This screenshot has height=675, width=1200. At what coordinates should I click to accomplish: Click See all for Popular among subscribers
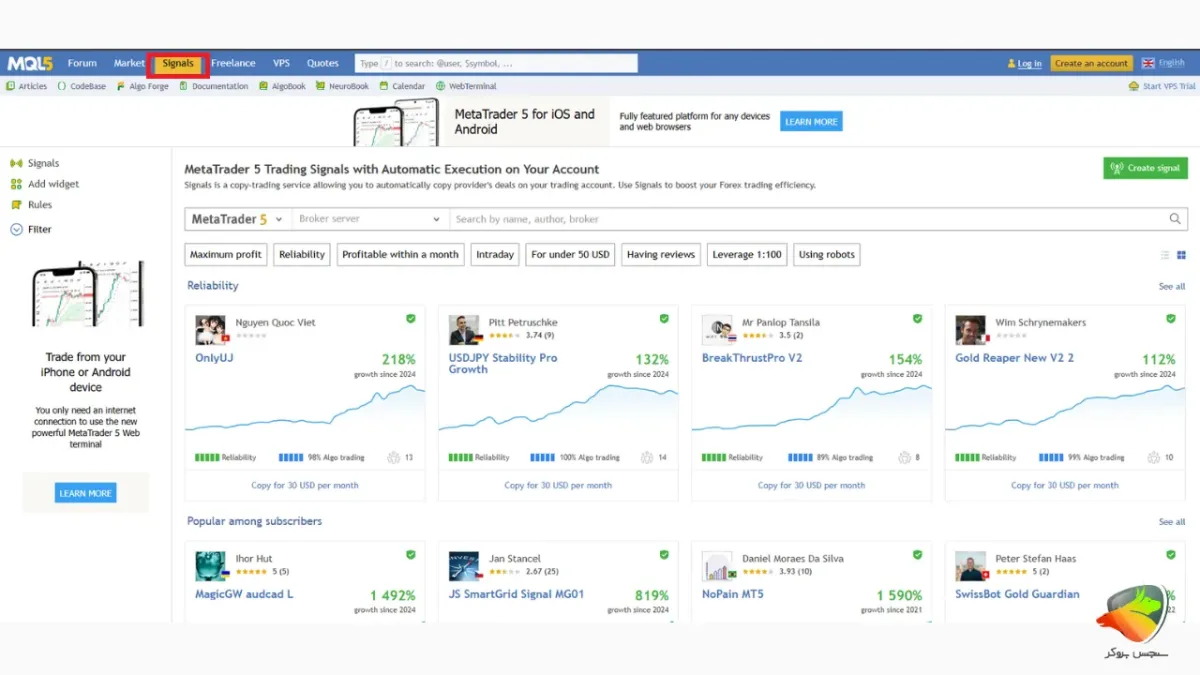point(1172,522)
